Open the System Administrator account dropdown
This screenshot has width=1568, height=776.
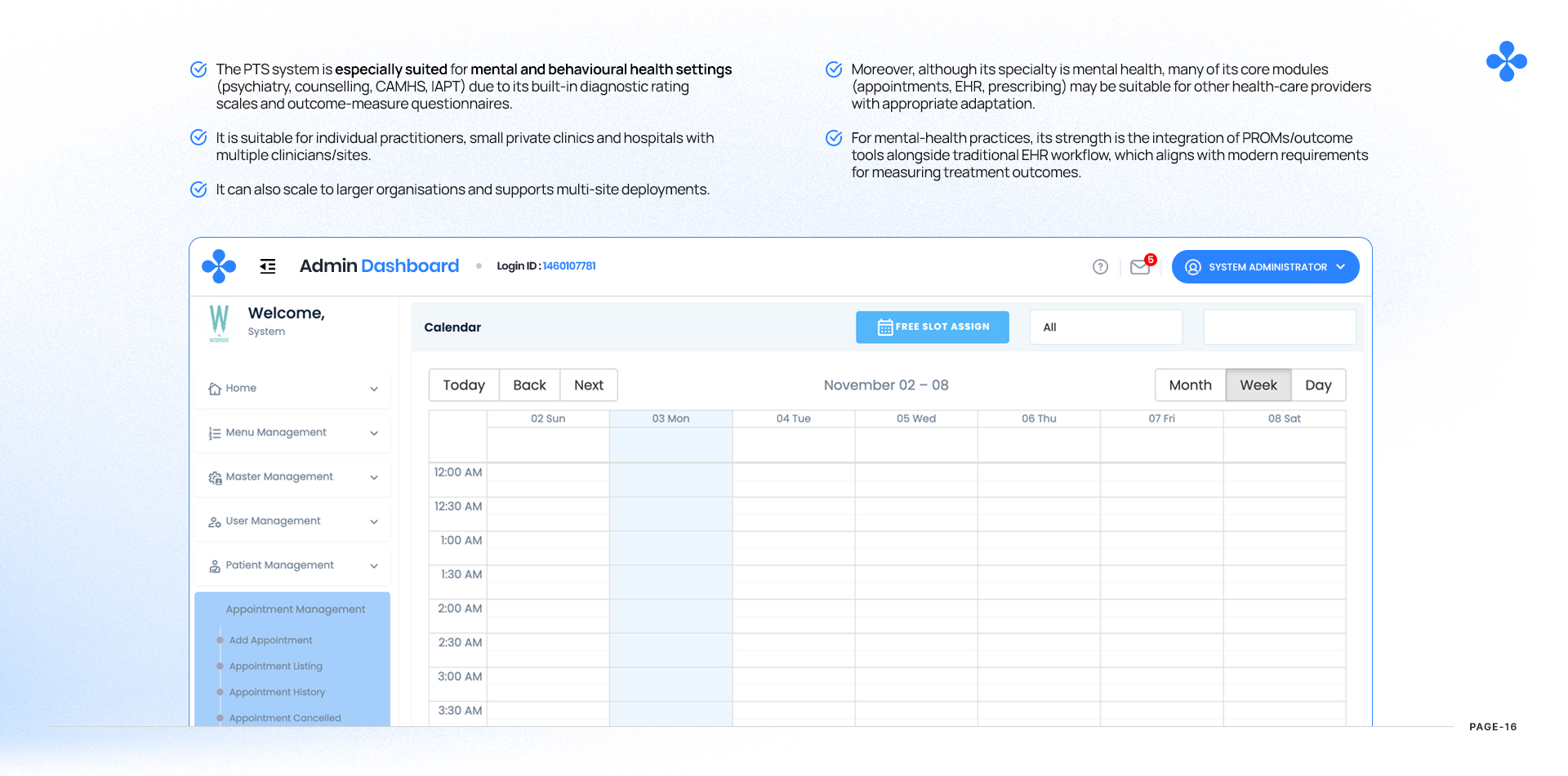click(x=1265, y=267)
